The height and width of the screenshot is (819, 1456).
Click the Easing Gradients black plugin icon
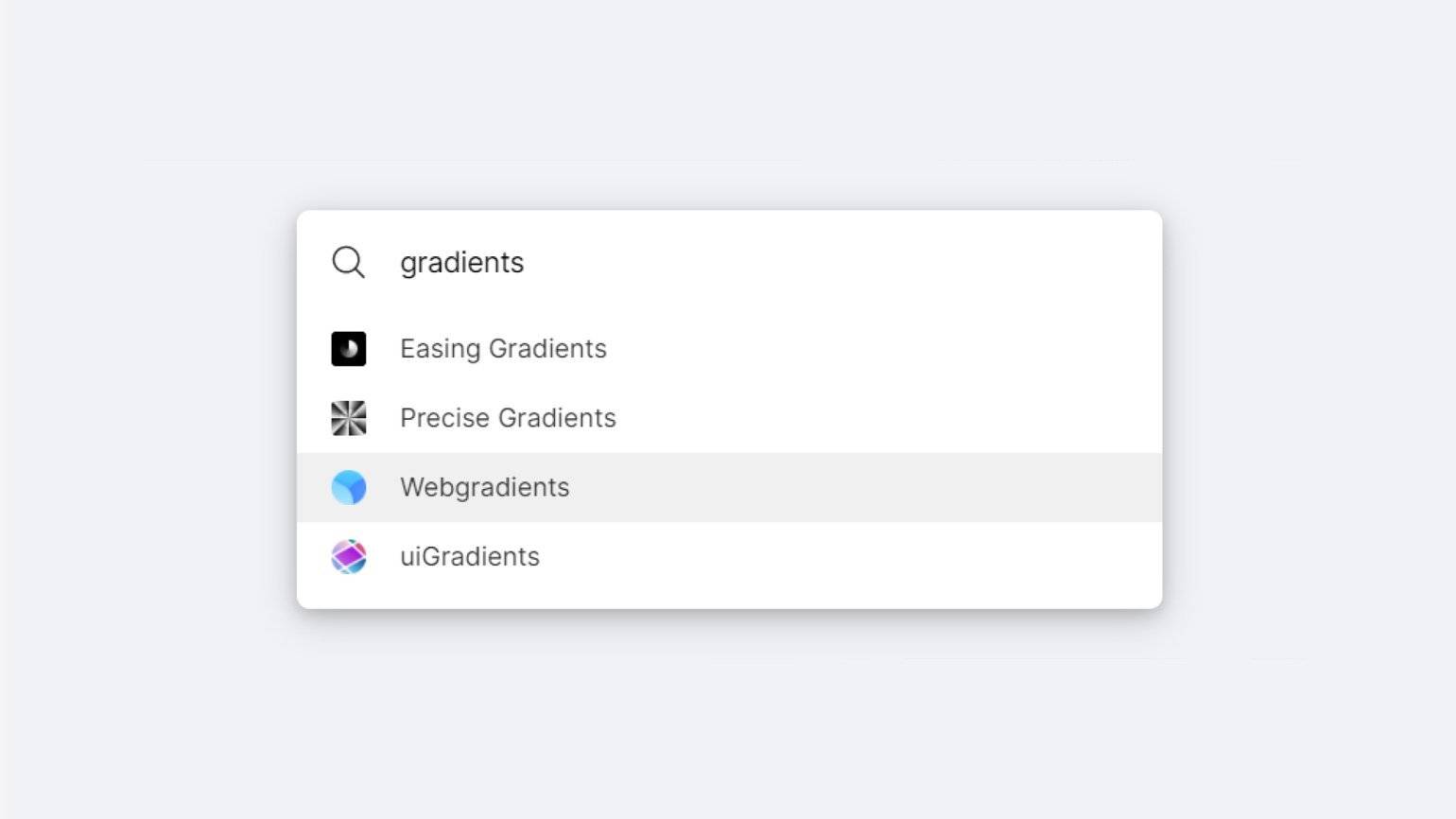tap(349, 349)
